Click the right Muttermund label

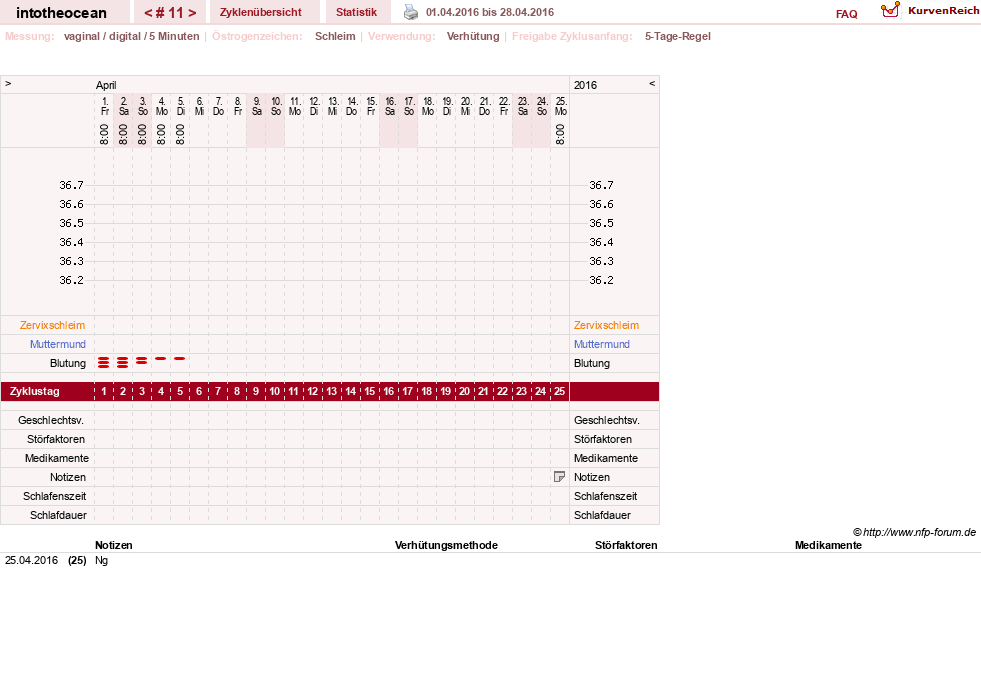[x=602, y=344]
